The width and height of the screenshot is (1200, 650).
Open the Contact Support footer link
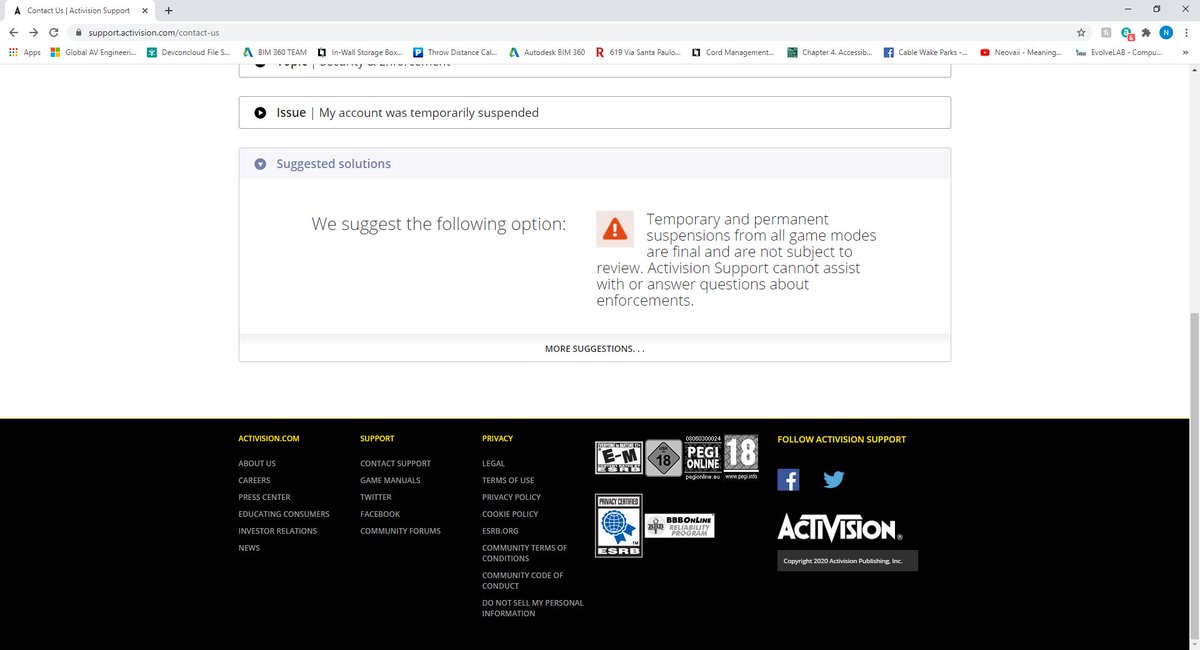click(396, 464)
